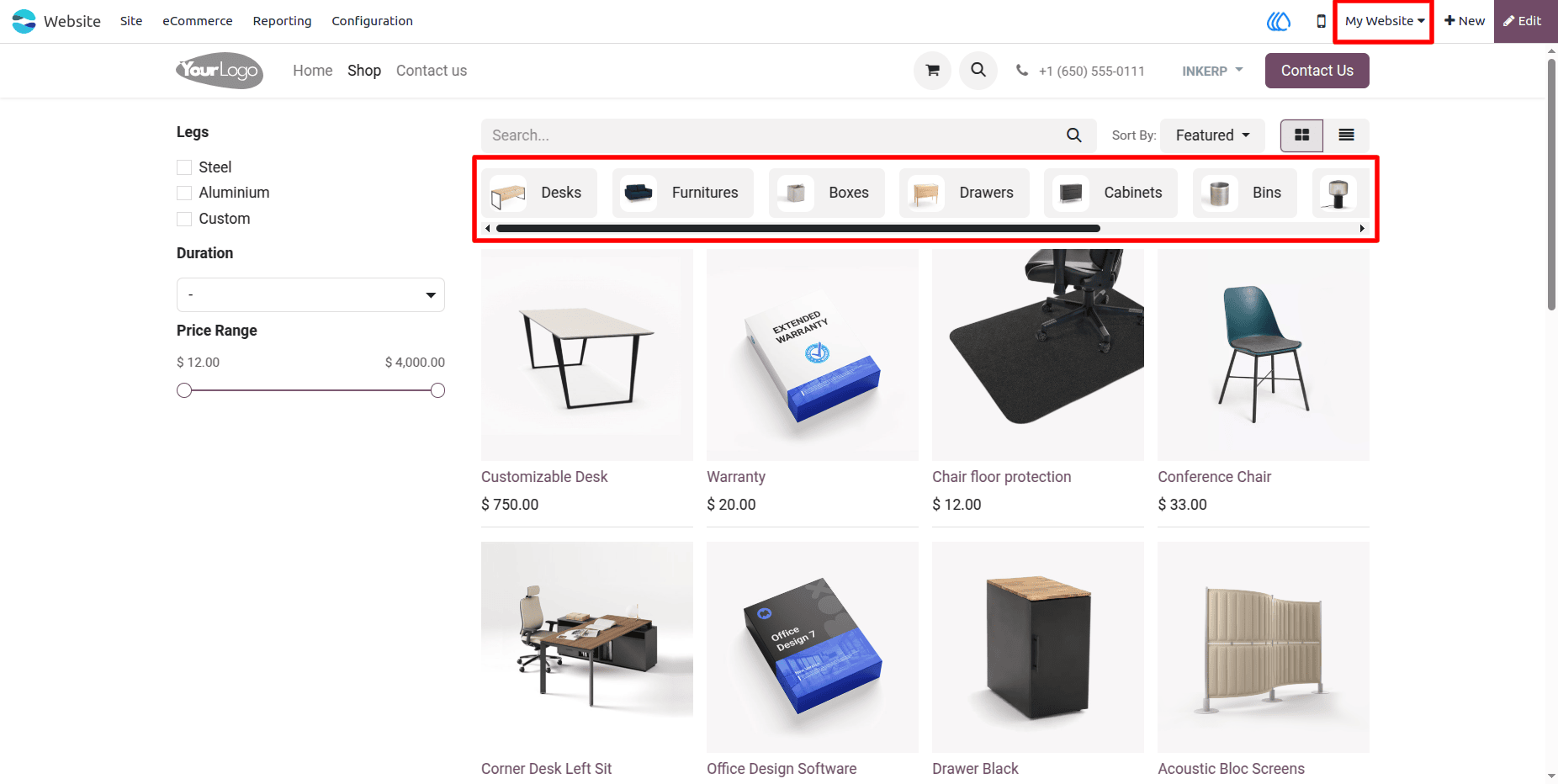Image resolution: width=1558 pixels, height=784 pixels.
Task: Open the Customizable Desk product link
Action: pyautogui.click(x=544, y=477)
